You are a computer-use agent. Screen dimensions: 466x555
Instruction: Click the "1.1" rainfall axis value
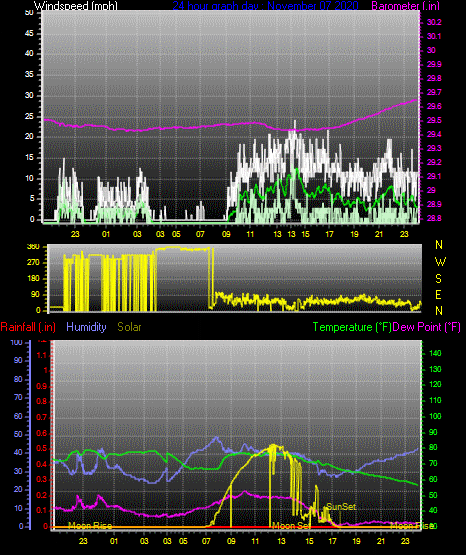point(42,355)
